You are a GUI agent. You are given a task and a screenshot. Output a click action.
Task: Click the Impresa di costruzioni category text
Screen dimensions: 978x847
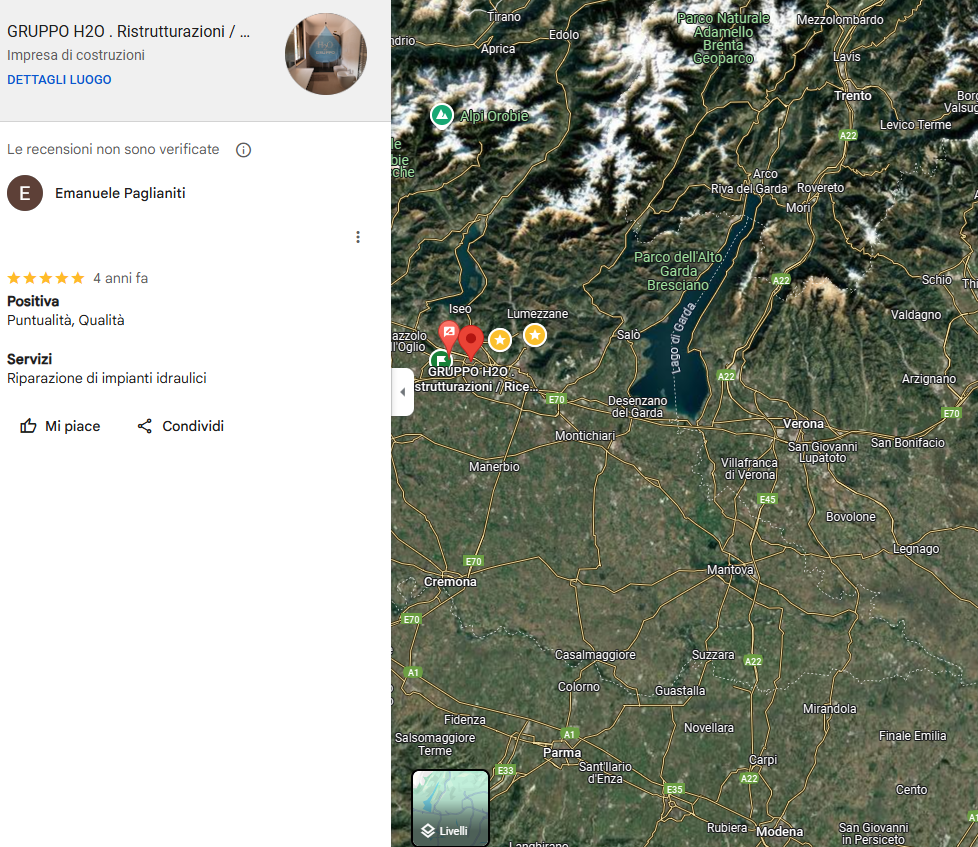coord(75,55)
